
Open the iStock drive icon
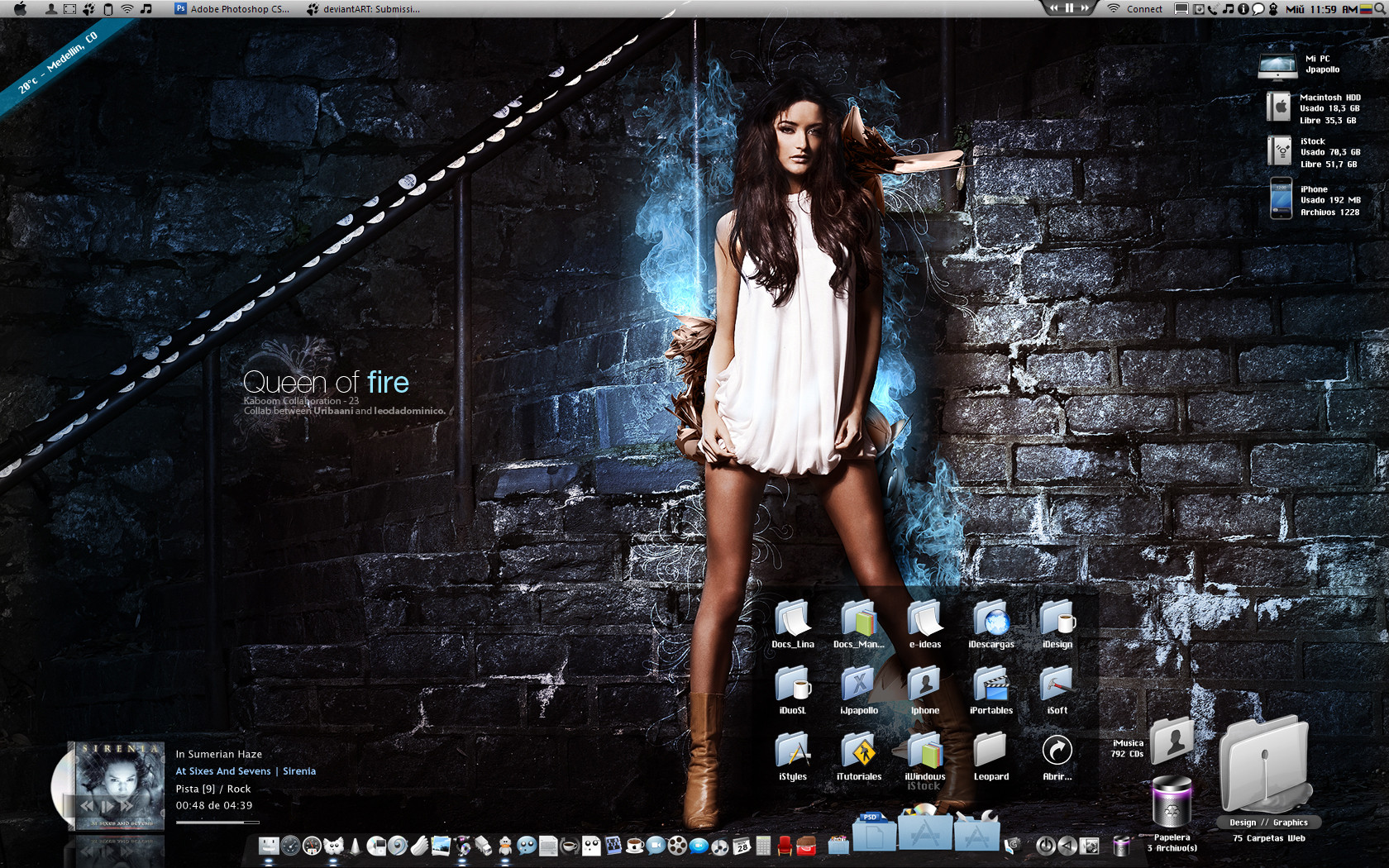(x=1280, y=151)
